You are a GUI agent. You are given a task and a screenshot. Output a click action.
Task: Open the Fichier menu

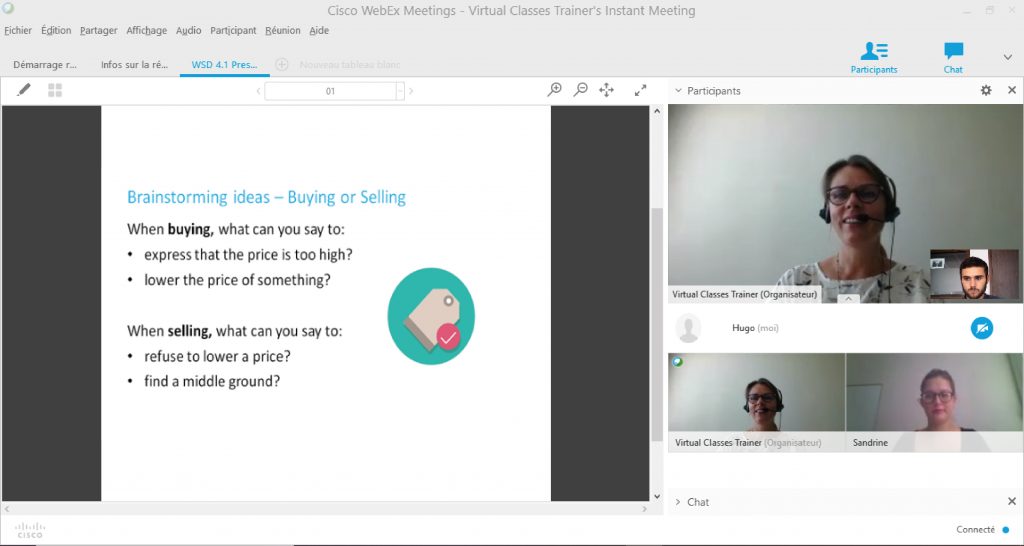pos(18,30)
